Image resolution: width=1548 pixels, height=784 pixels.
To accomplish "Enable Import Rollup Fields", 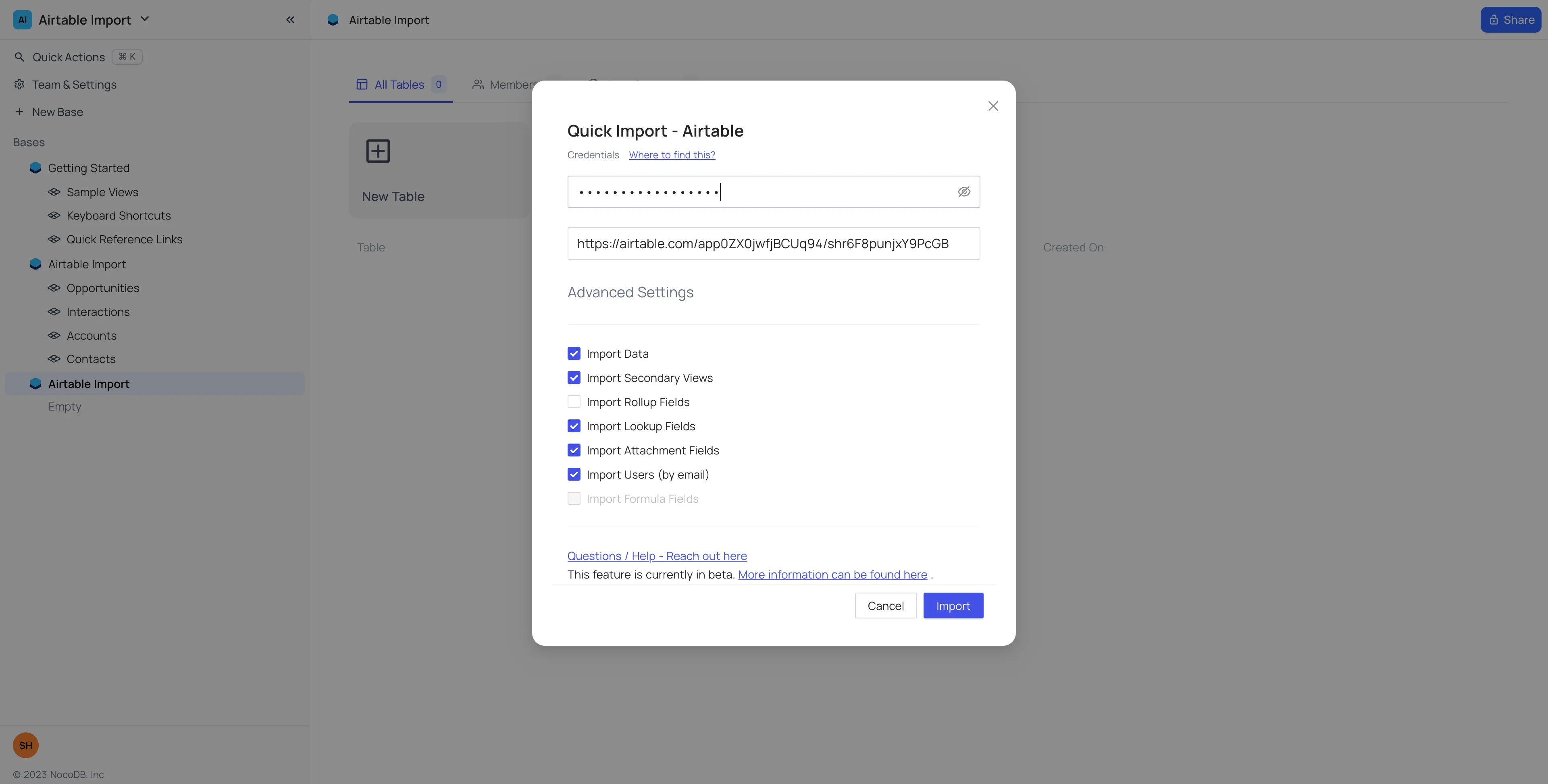I will (x=574, y=401).
